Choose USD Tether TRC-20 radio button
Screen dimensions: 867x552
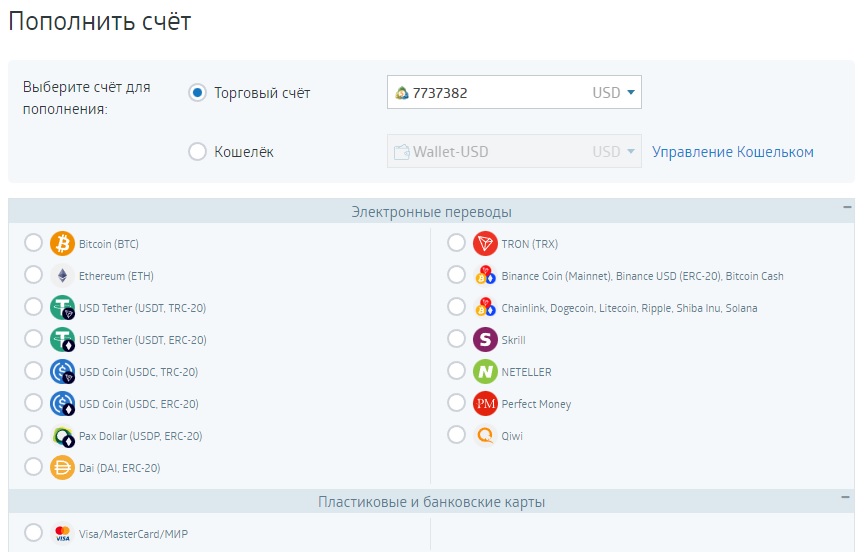[x=33, y=306]
